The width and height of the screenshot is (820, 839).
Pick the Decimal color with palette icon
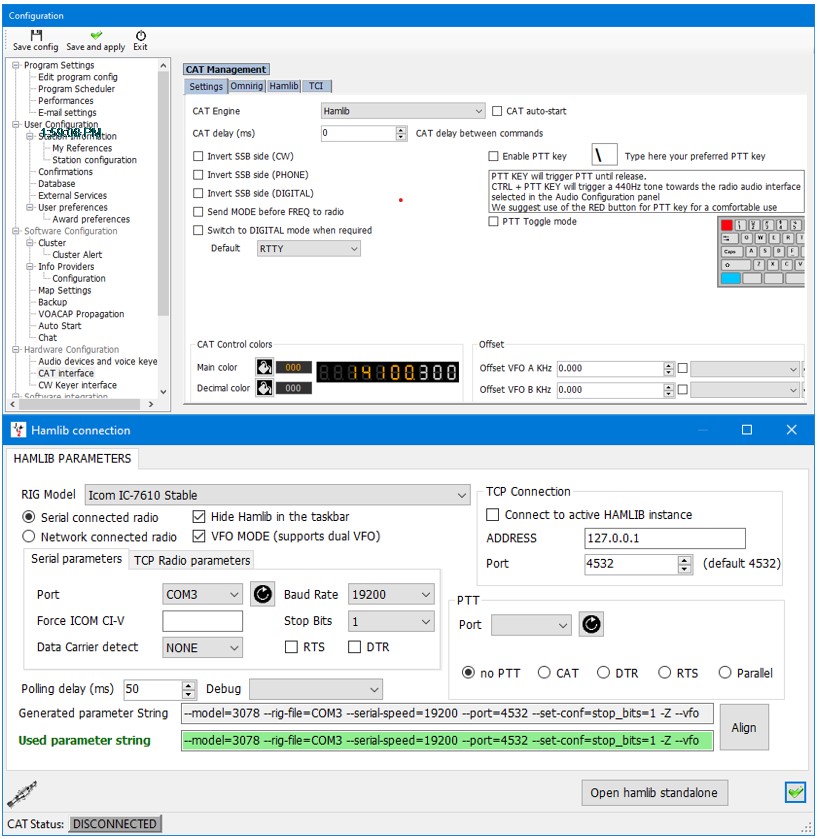[264, 388]
